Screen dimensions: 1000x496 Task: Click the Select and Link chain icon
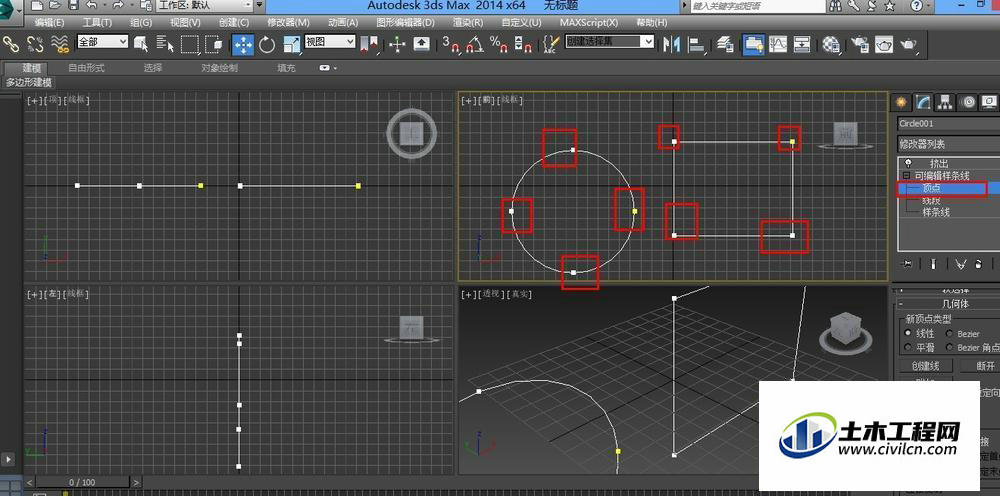pos(11,43)
